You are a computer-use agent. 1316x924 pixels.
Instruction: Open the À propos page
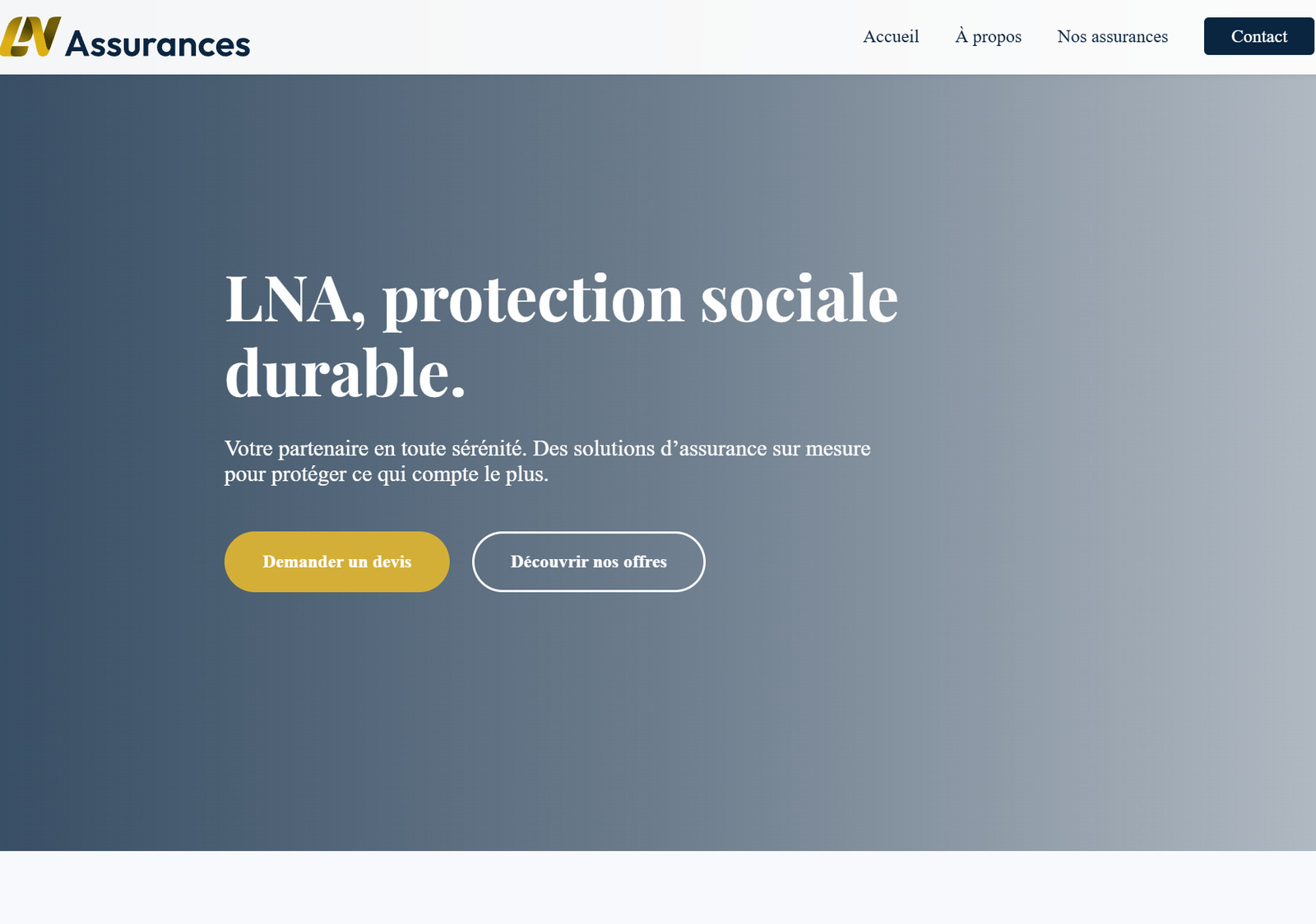click(987, 36)
